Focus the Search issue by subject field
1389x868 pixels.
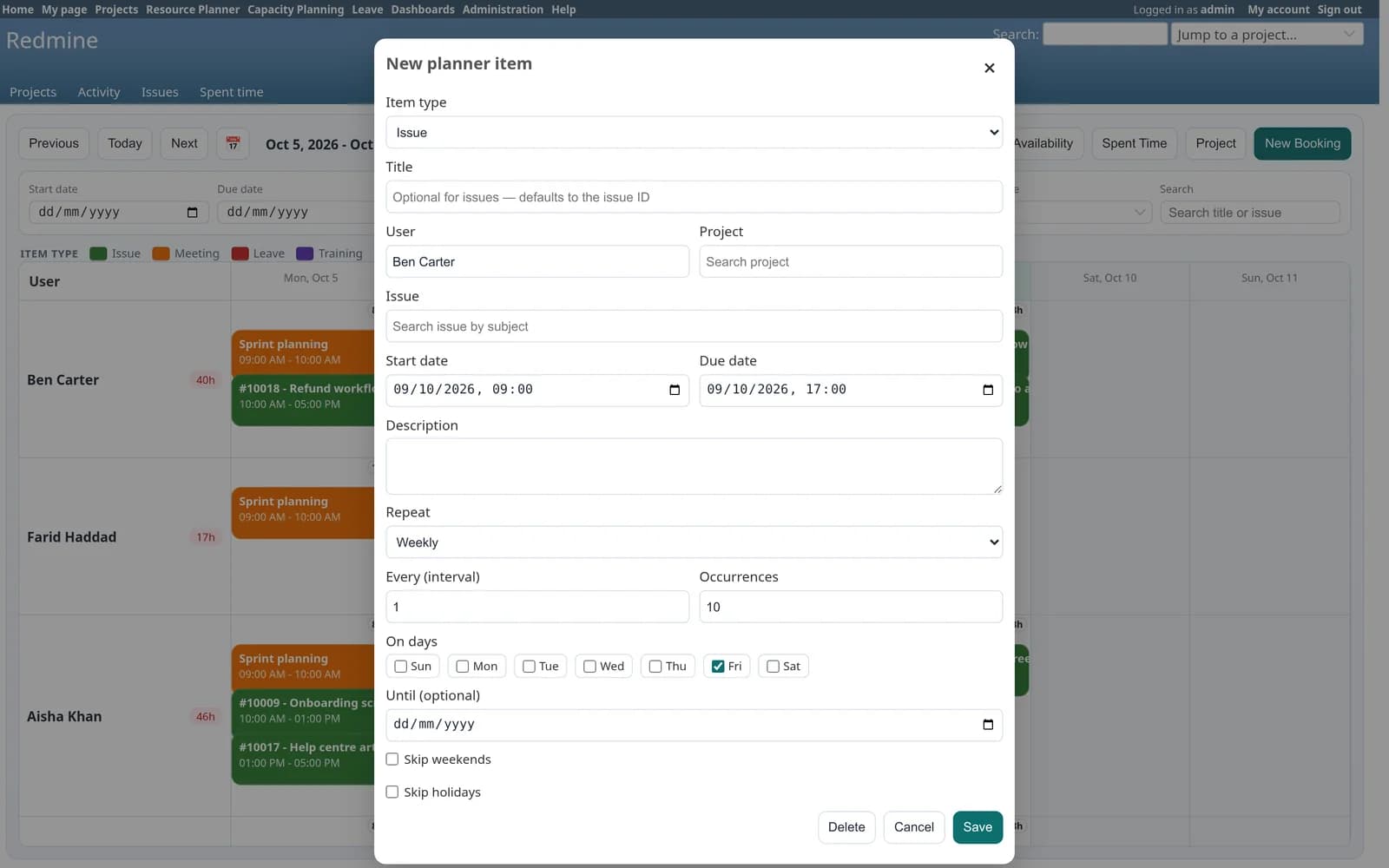(694, 326)
